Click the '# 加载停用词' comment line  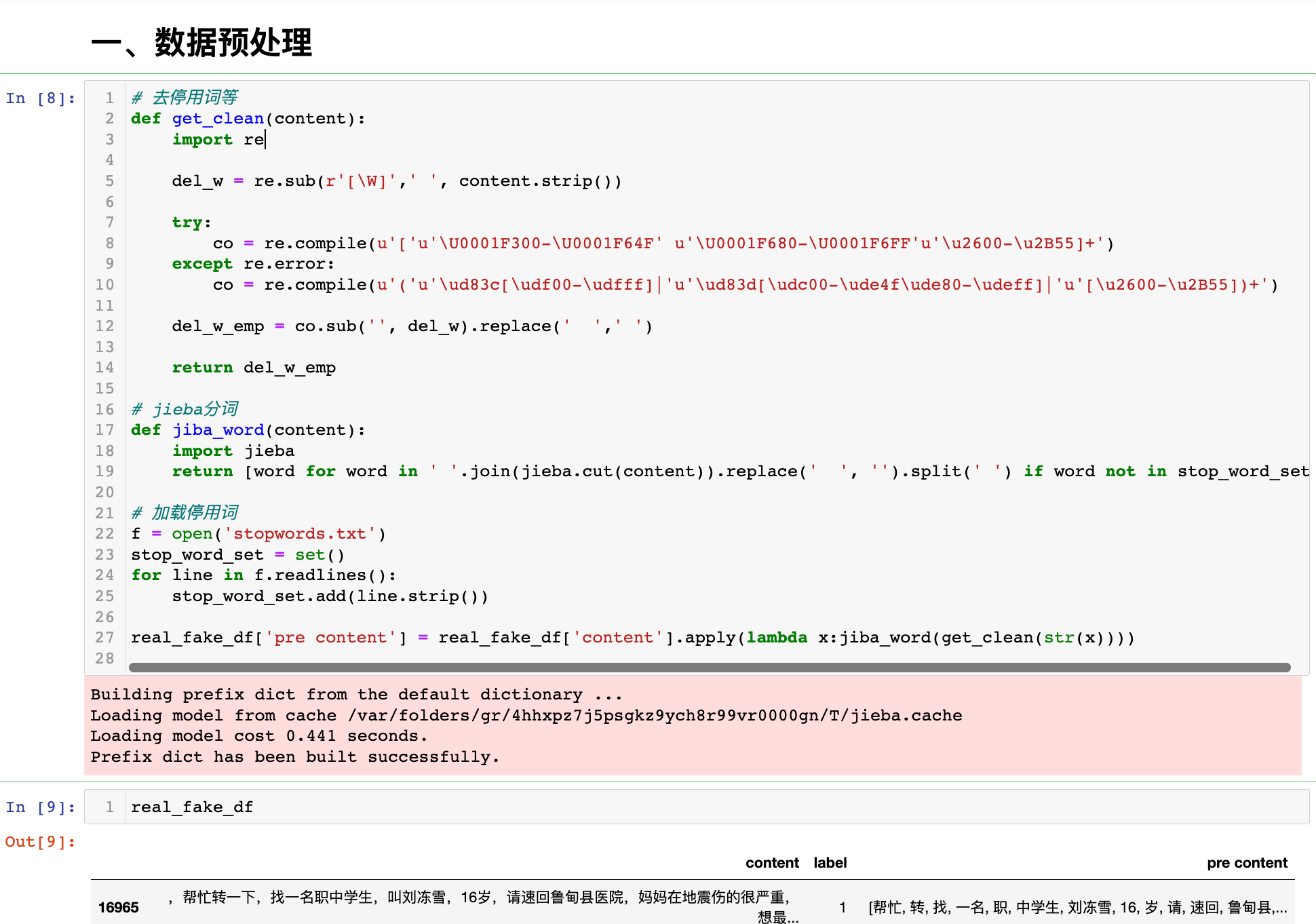(185, 513)
